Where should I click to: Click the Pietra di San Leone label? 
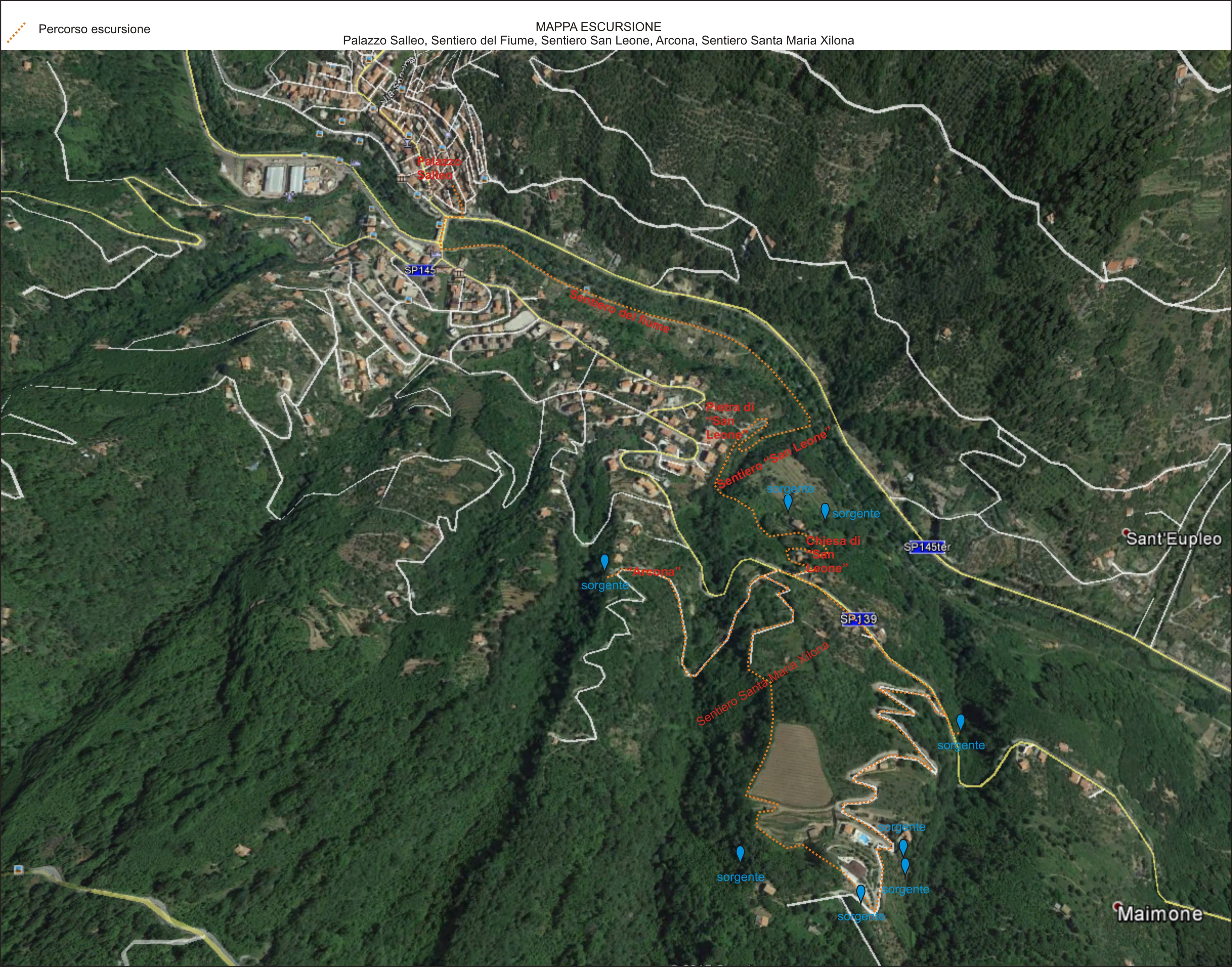point(730,421)
